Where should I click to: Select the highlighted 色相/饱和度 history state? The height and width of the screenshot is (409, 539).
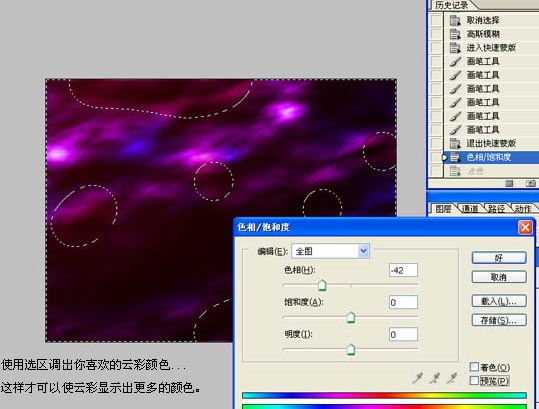click(x=492, y=157)
